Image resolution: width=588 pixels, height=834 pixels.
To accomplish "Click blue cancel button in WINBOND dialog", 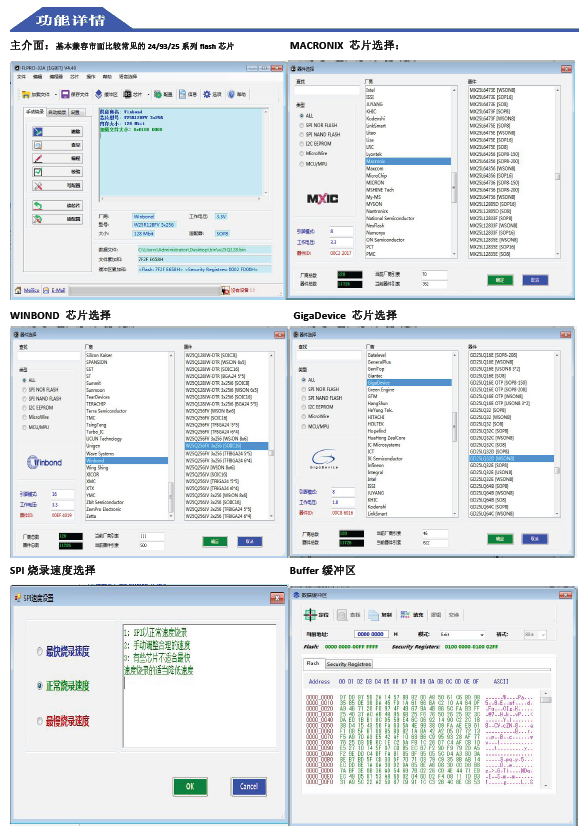I will [x=250, y=541].
